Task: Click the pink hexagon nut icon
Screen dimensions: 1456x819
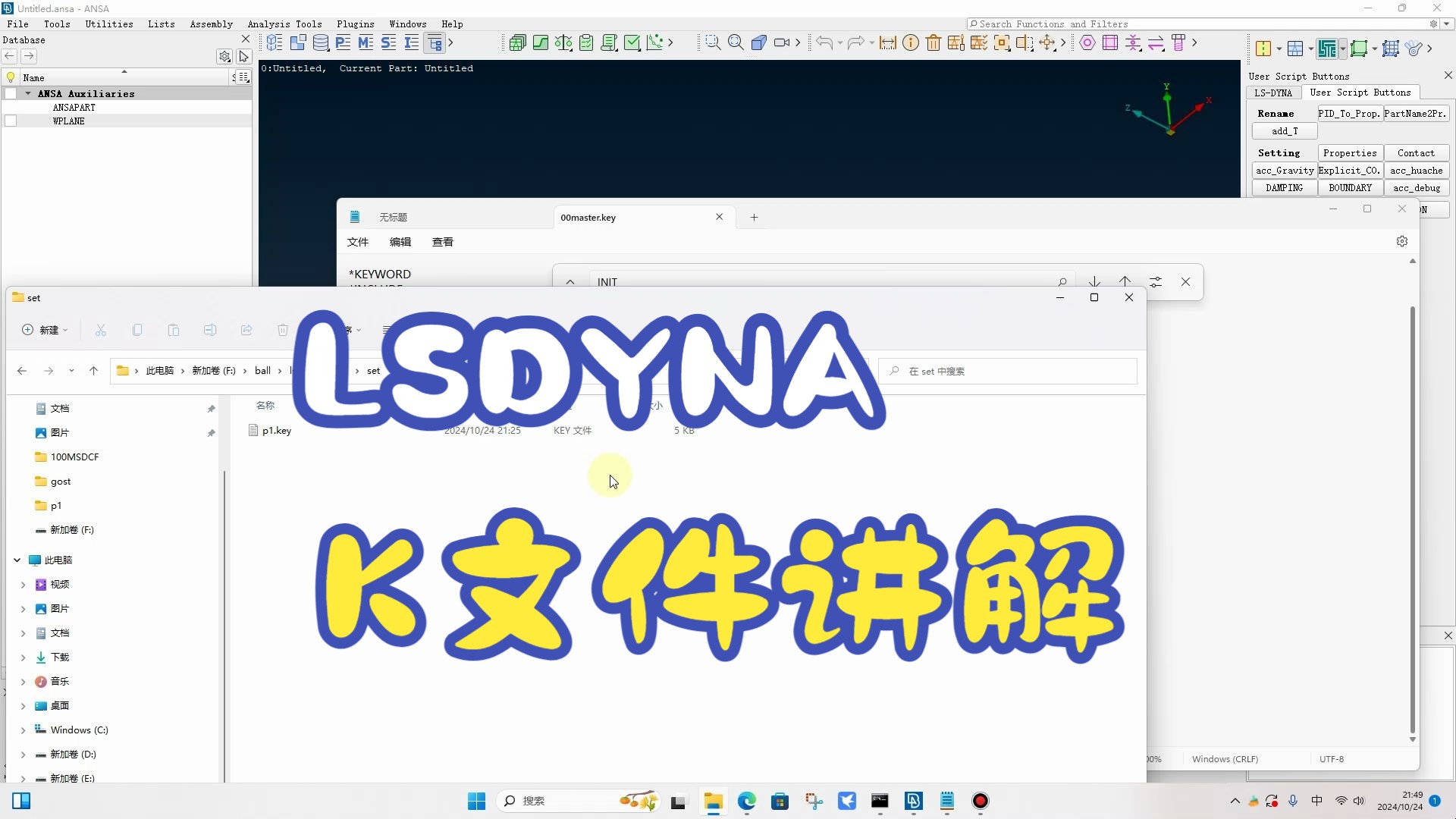Action: coord(1087,42)
